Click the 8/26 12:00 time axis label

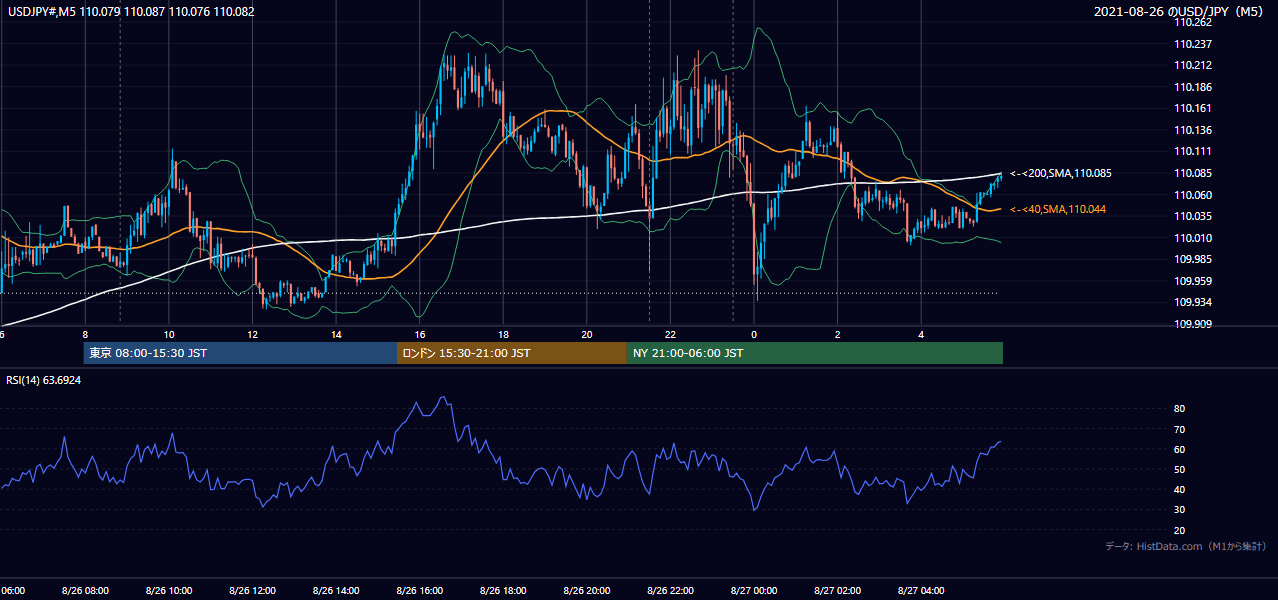[252, 591]
